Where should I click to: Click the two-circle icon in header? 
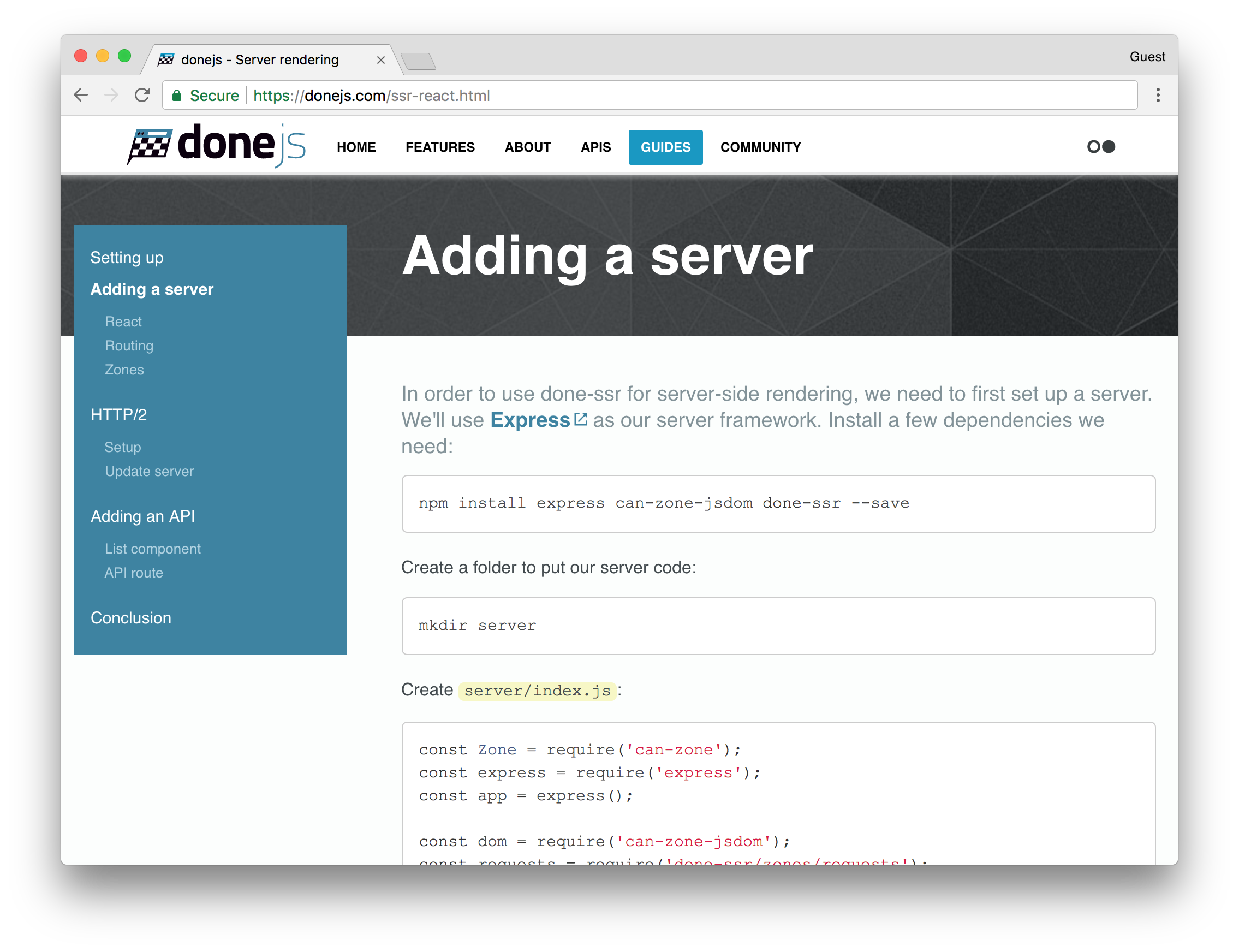1100,147
